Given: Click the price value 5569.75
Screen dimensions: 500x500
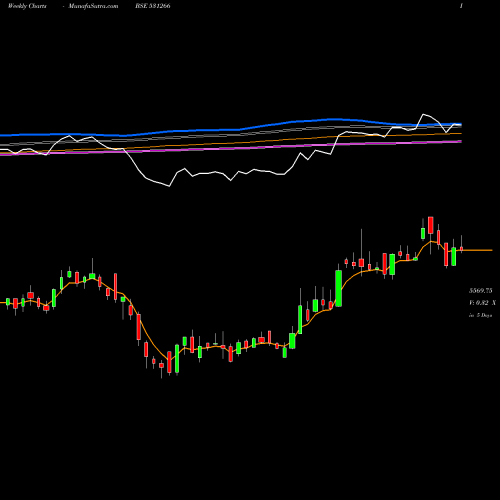Looking at the screenshot, I should 481,291.
